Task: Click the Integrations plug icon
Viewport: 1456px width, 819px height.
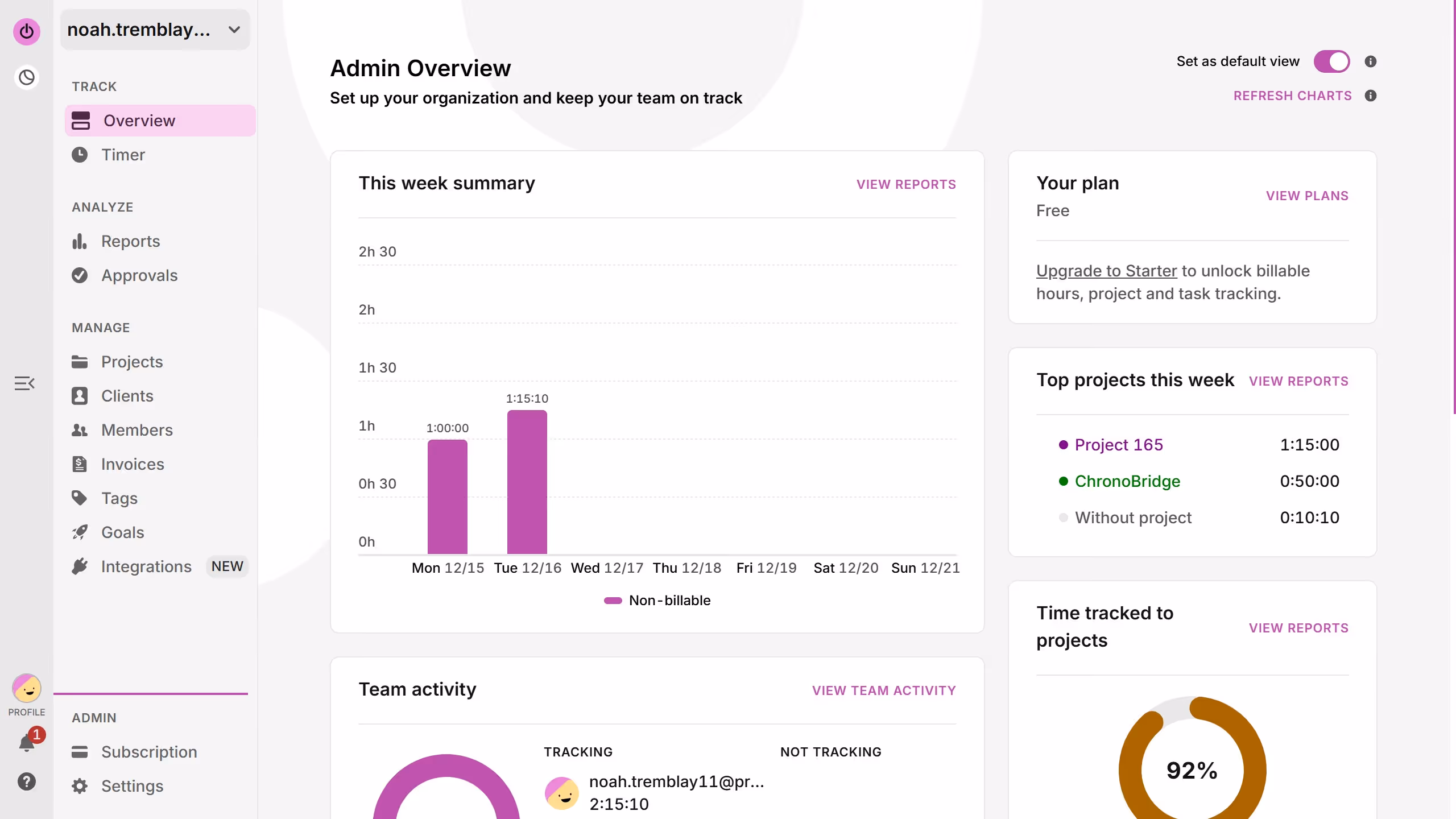Action: tap(80, 566)
